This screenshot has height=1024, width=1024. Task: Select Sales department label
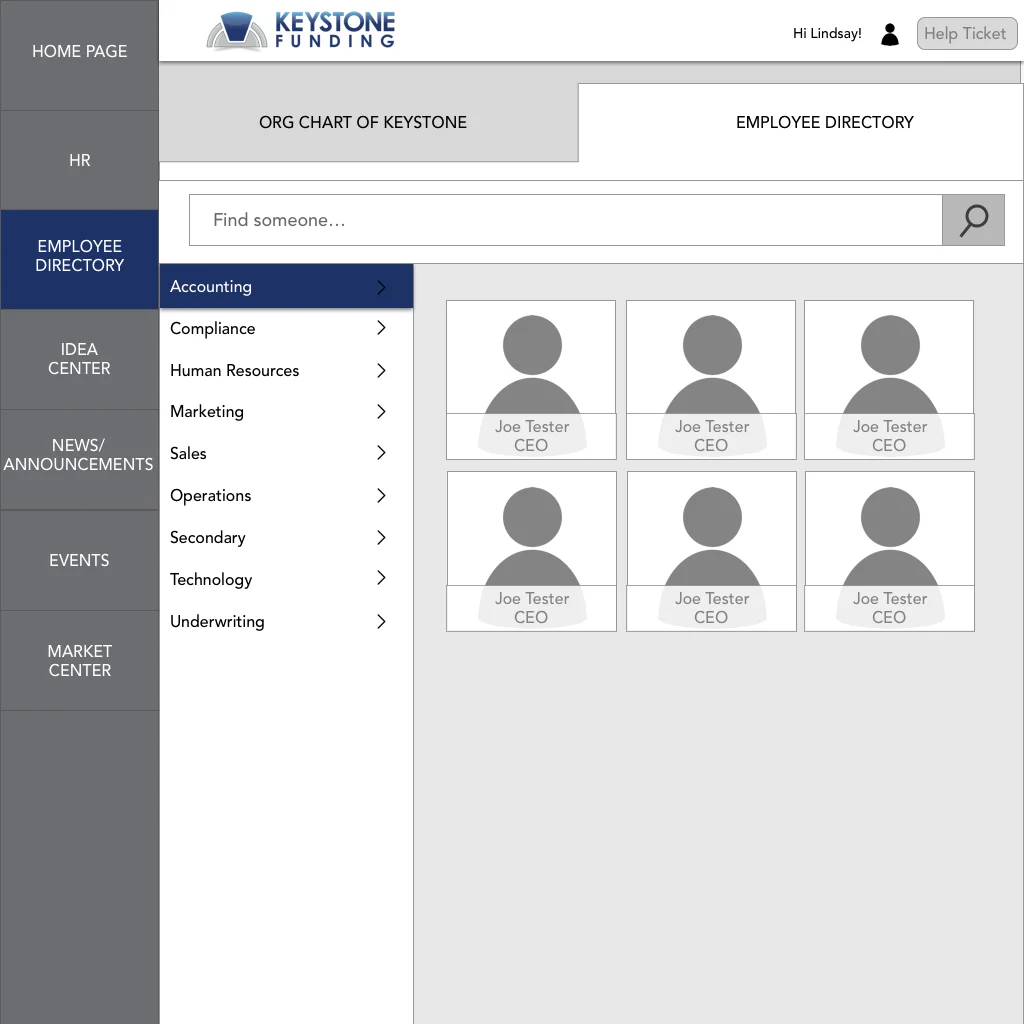coord(188,453)
